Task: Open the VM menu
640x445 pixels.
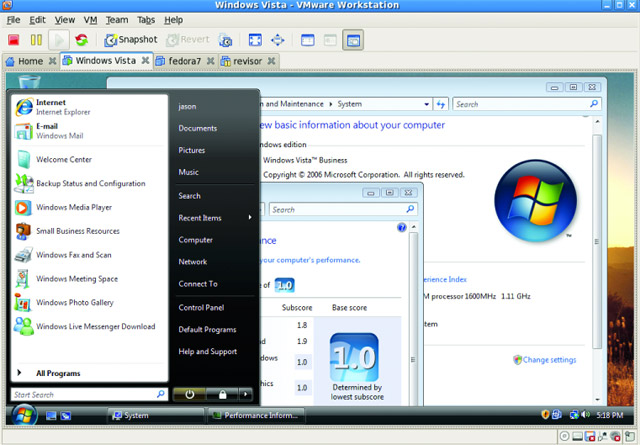Action: 90,20
